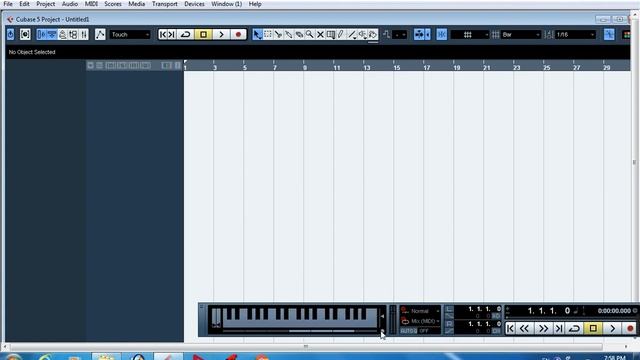
Task: Select the Zoom magnifier tool
Action: 310,35
